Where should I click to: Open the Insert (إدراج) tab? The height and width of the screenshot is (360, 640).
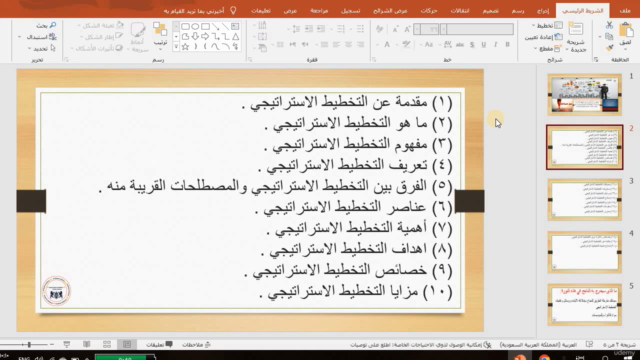(x=543, y=11)
